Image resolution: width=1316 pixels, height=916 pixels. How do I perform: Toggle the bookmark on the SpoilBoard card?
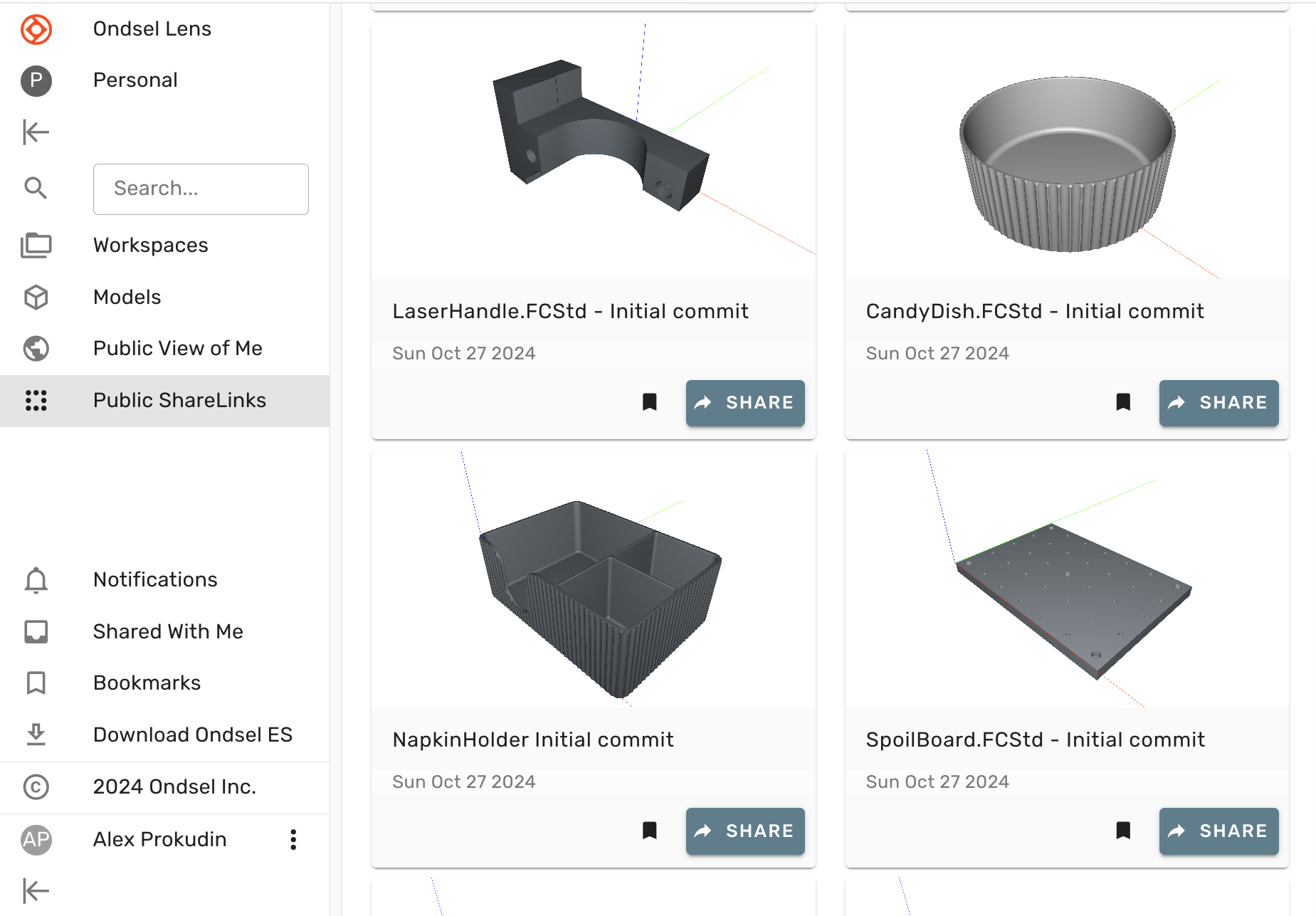pos(1123,831)
